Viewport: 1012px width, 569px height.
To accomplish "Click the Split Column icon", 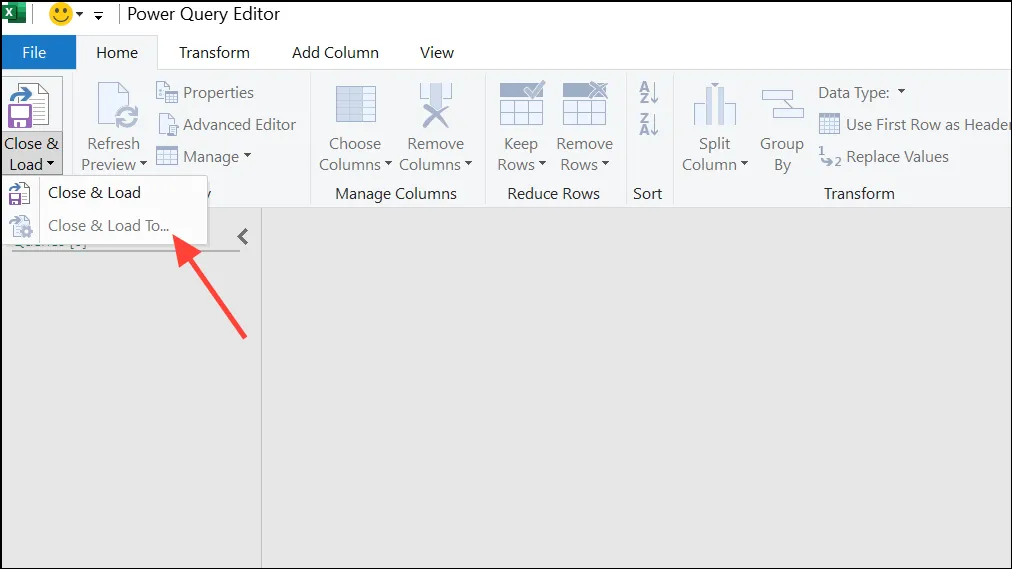I will tap(714, 105).
